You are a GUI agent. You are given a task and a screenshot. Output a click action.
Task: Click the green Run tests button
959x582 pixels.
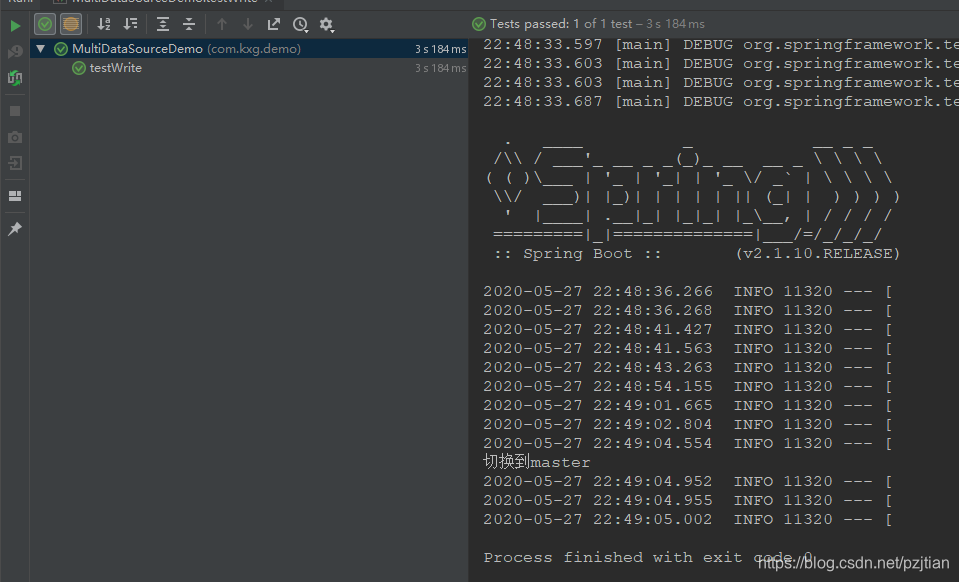point(15,26)
